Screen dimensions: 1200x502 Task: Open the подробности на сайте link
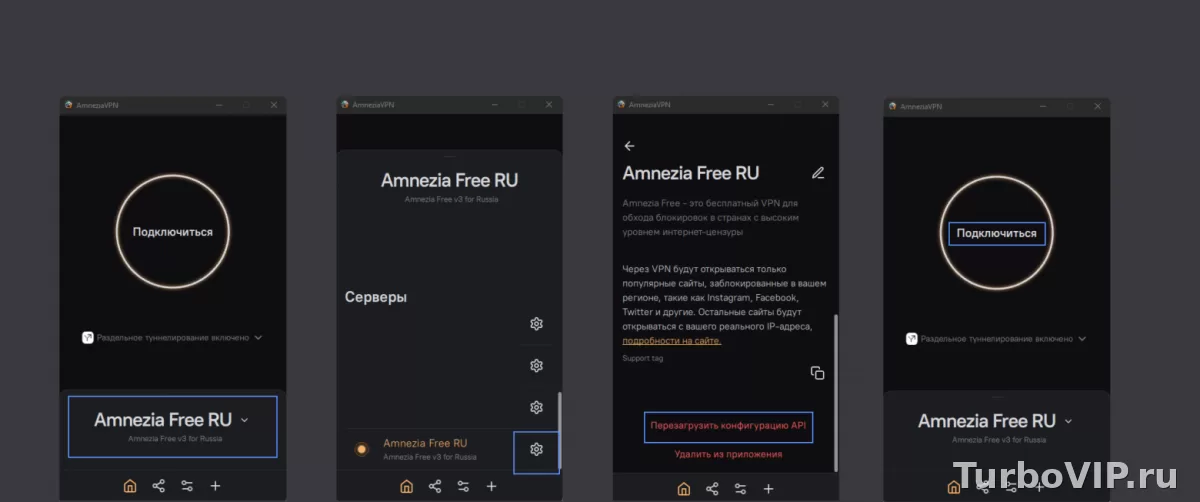click(672, 340)
